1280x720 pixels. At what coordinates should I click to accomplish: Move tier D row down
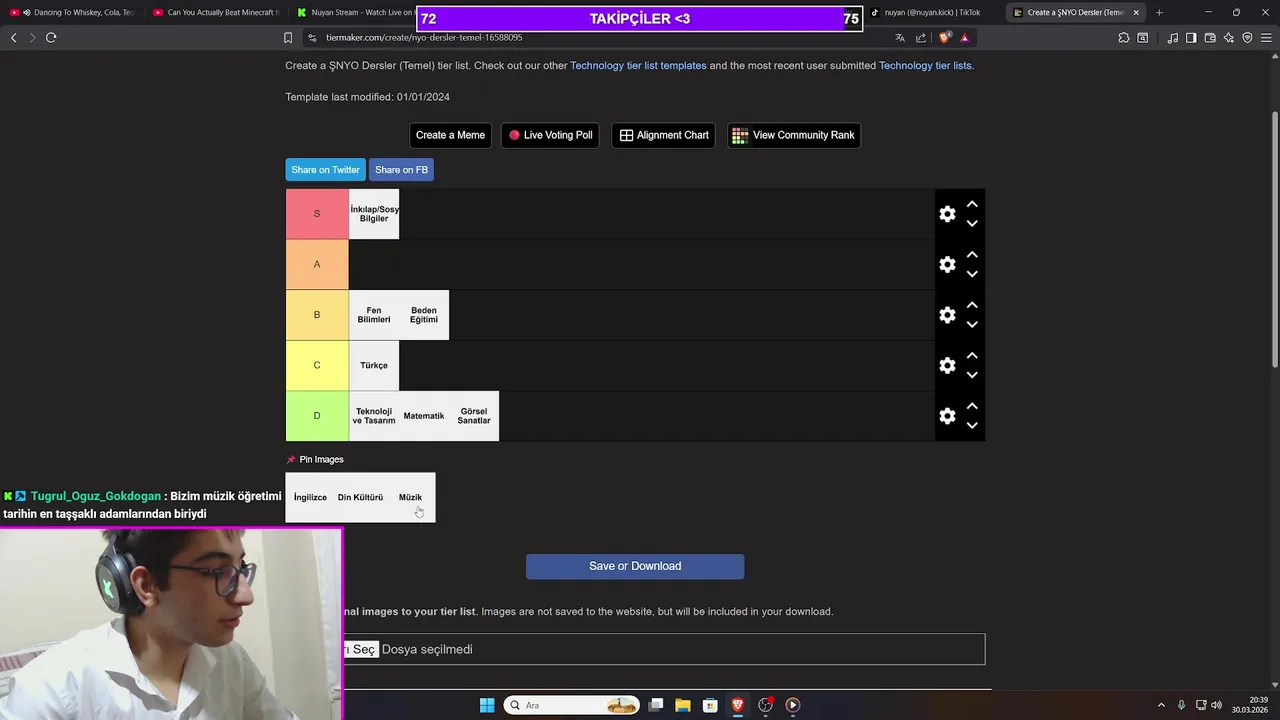click(x=972, y=426)
